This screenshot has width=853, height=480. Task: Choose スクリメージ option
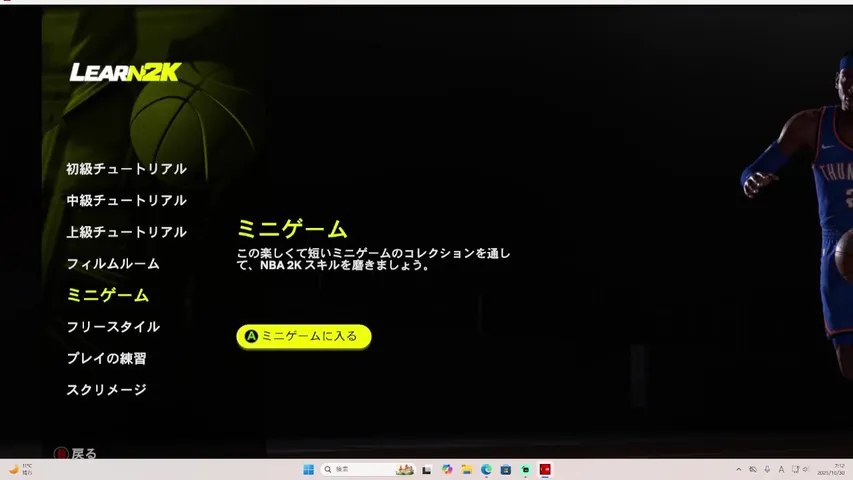(106, 390)
